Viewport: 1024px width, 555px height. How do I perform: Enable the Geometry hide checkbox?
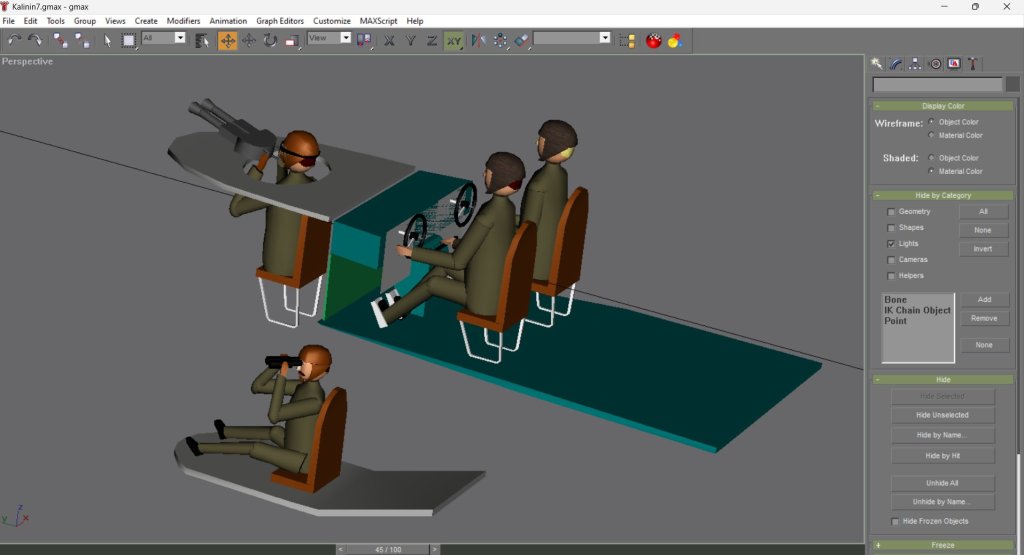(x=891, y=212)
